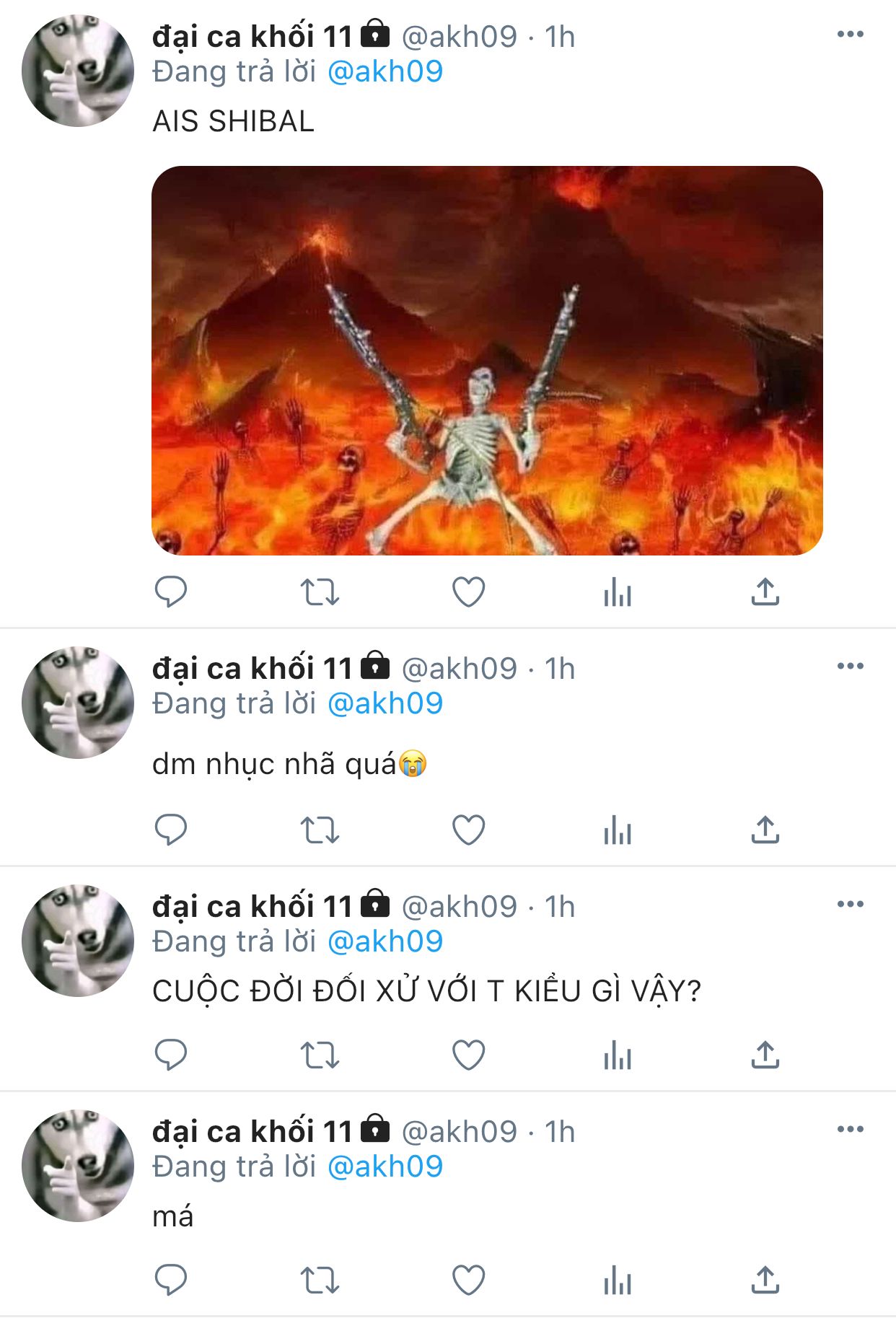896x1318 pixels.
Task: Reply to the 'CUỘC ĐỜI ĐỐI XỬ' tweet
Action: pos(171,1055)
